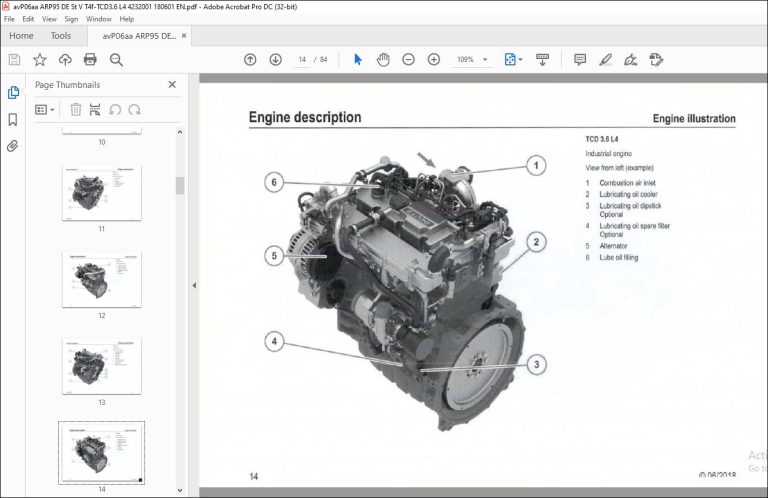Add a sticky note comment
The width and height of the screenshot is (768, 498).
580,60
